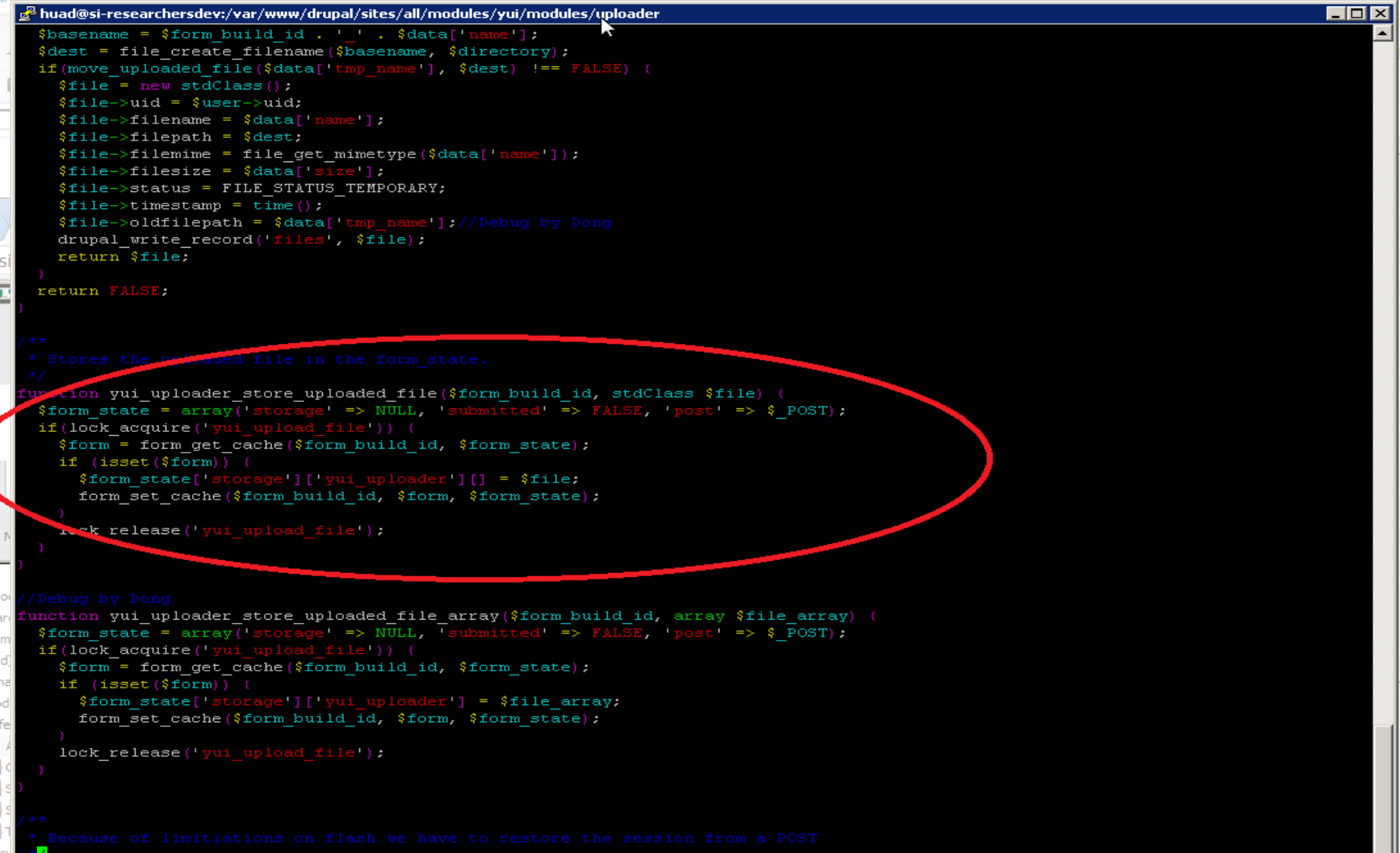Click the "//Debug by Dong" comment above the function

94,599
